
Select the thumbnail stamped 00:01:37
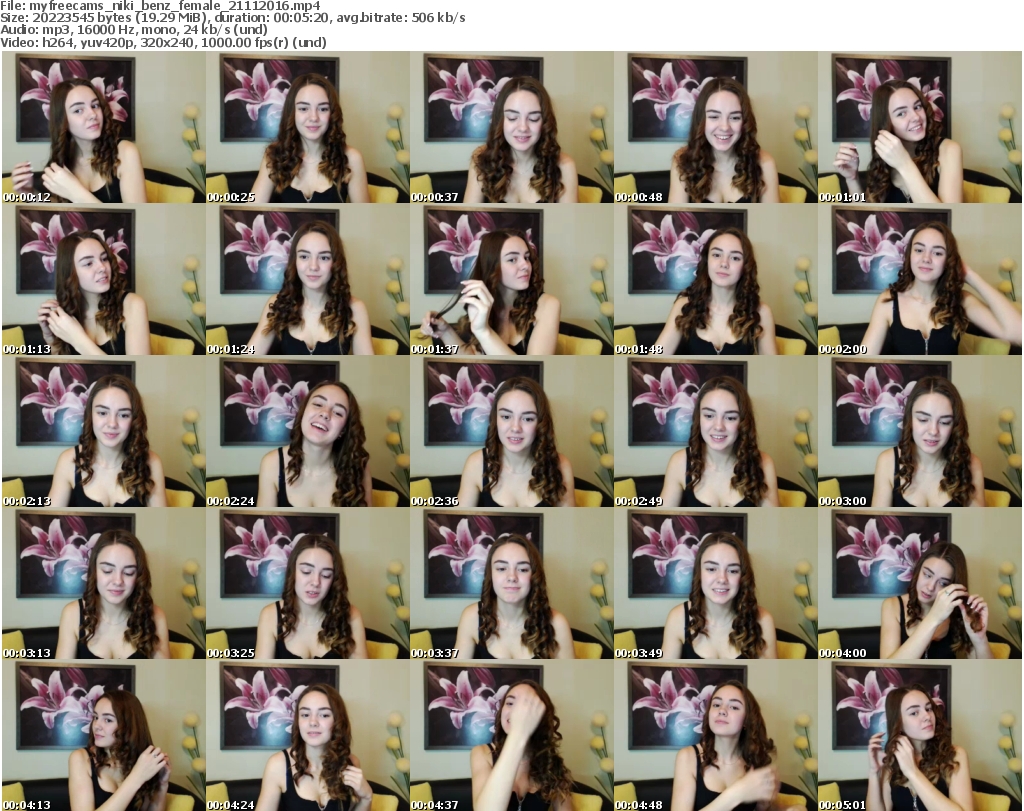512,279
